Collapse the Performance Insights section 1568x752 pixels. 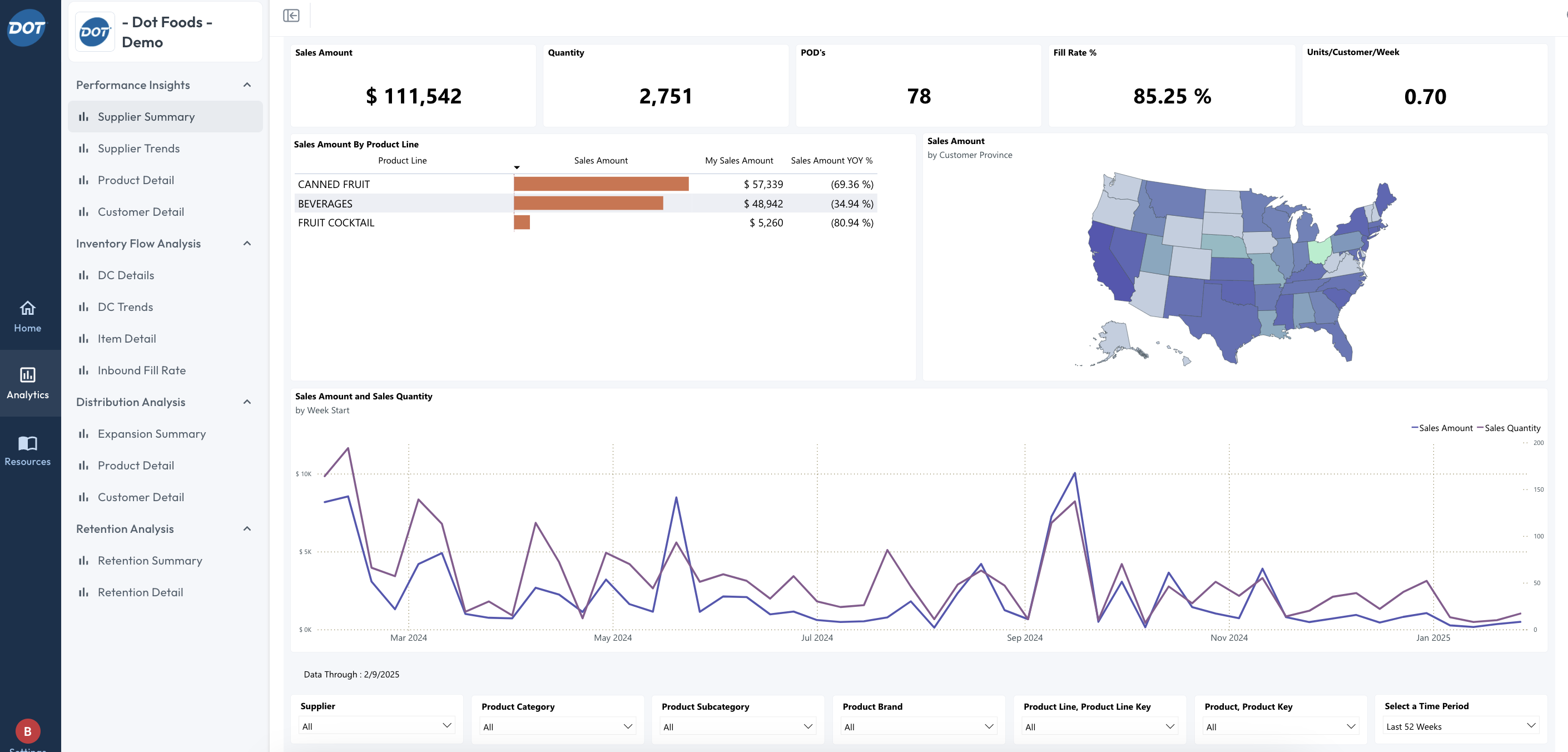(x=247, y=85)
